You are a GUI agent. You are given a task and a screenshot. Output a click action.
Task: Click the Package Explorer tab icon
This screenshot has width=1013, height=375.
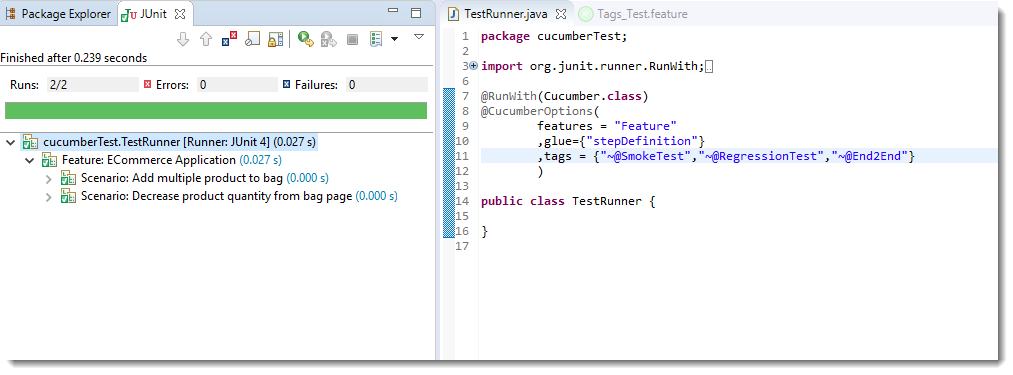click(11, 14)
